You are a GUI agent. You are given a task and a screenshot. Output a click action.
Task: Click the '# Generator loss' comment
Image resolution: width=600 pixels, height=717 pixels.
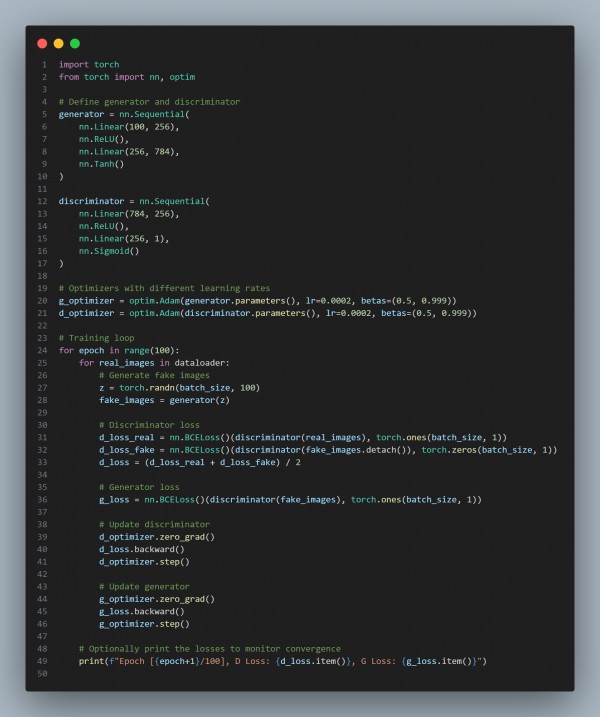139,487
